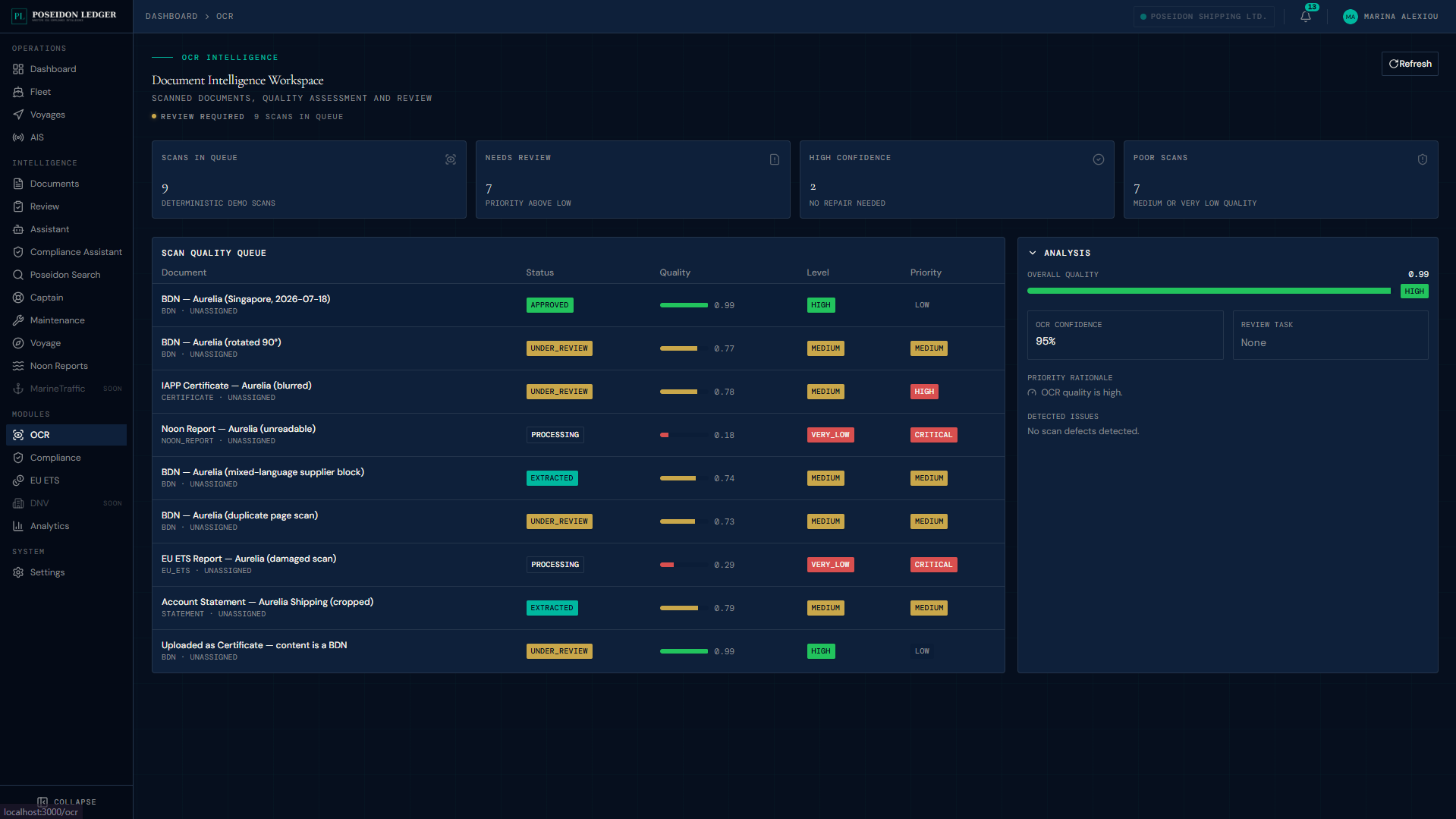Click the Maintenance wrench icon

(18, 320)
